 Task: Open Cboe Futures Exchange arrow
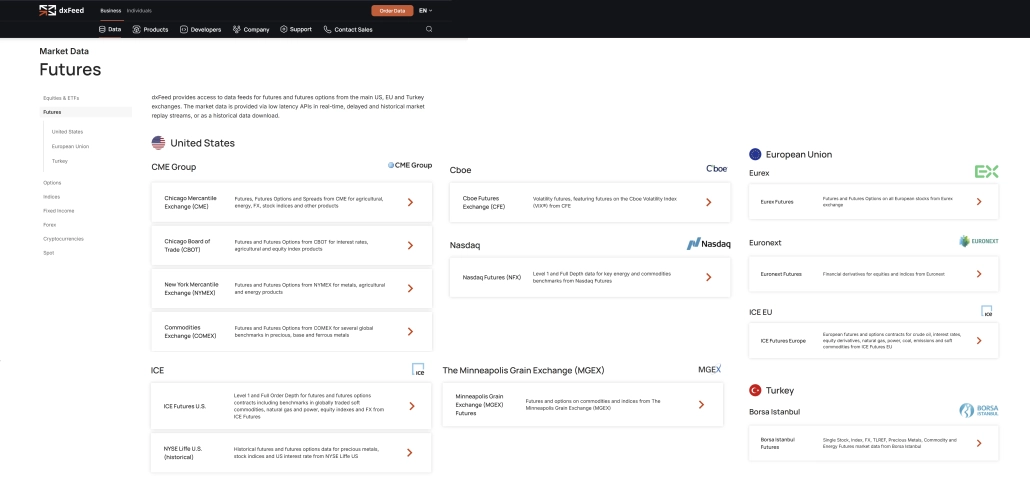[709, 202]
